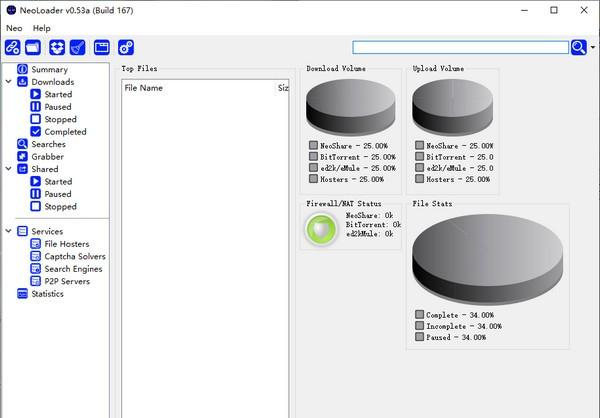Open the search button dropdown arrow
This screenshot has width=600, height=418.
pyautogui.click(x=593, y=48)
